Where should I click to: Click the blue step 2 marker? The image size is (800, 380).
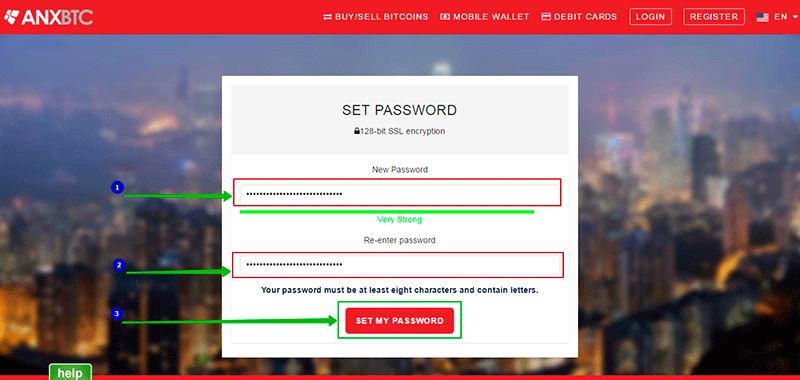tap(119, 265)
